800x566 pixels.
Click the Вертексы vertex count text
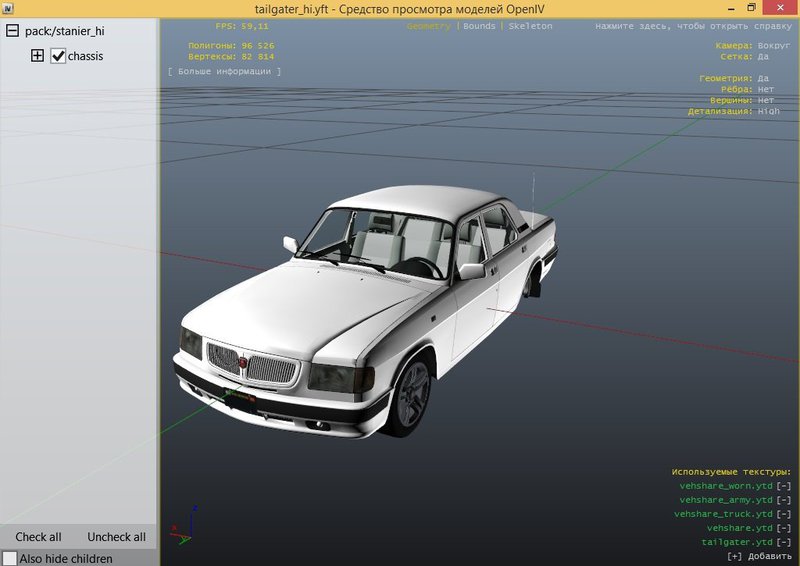(x=231, y=57)
